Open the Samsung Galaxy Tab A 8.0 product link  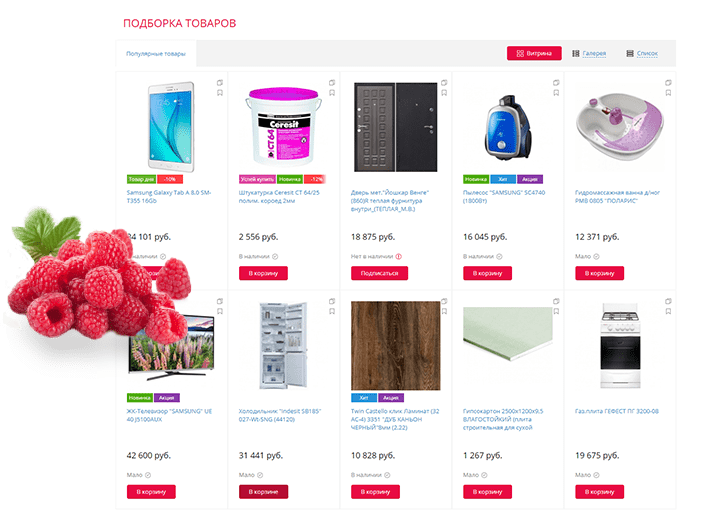169,197
